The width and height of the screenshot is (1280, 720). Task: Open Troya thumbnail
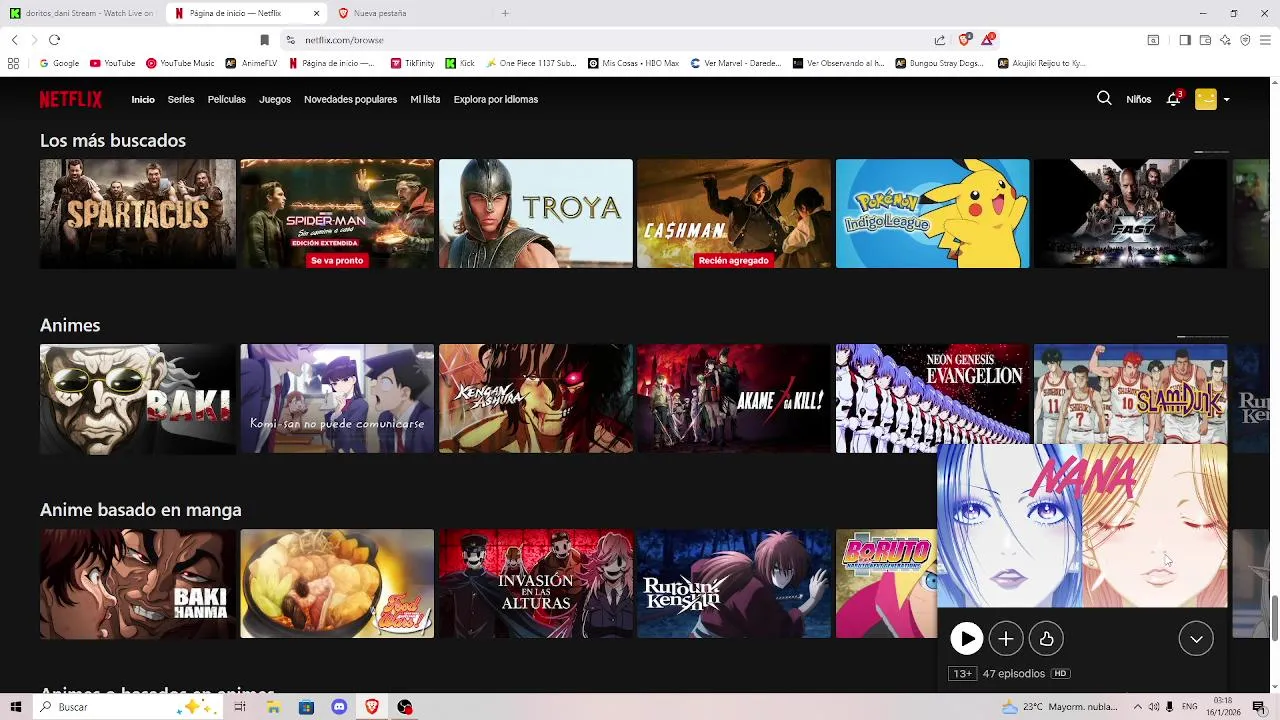(536, 214)
